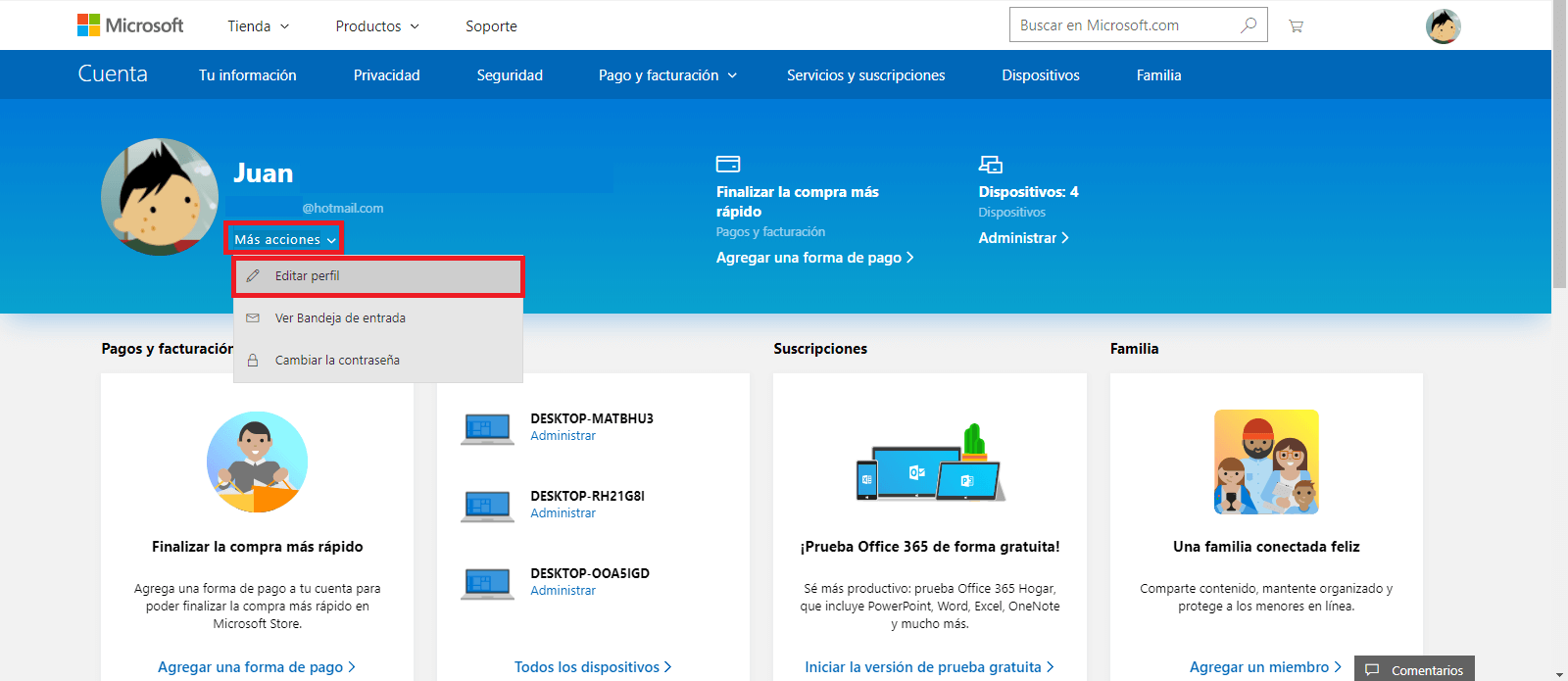Expand Pago y facturación menu
The width and height of the screenshot is (1568, 681).
point(667,75)
